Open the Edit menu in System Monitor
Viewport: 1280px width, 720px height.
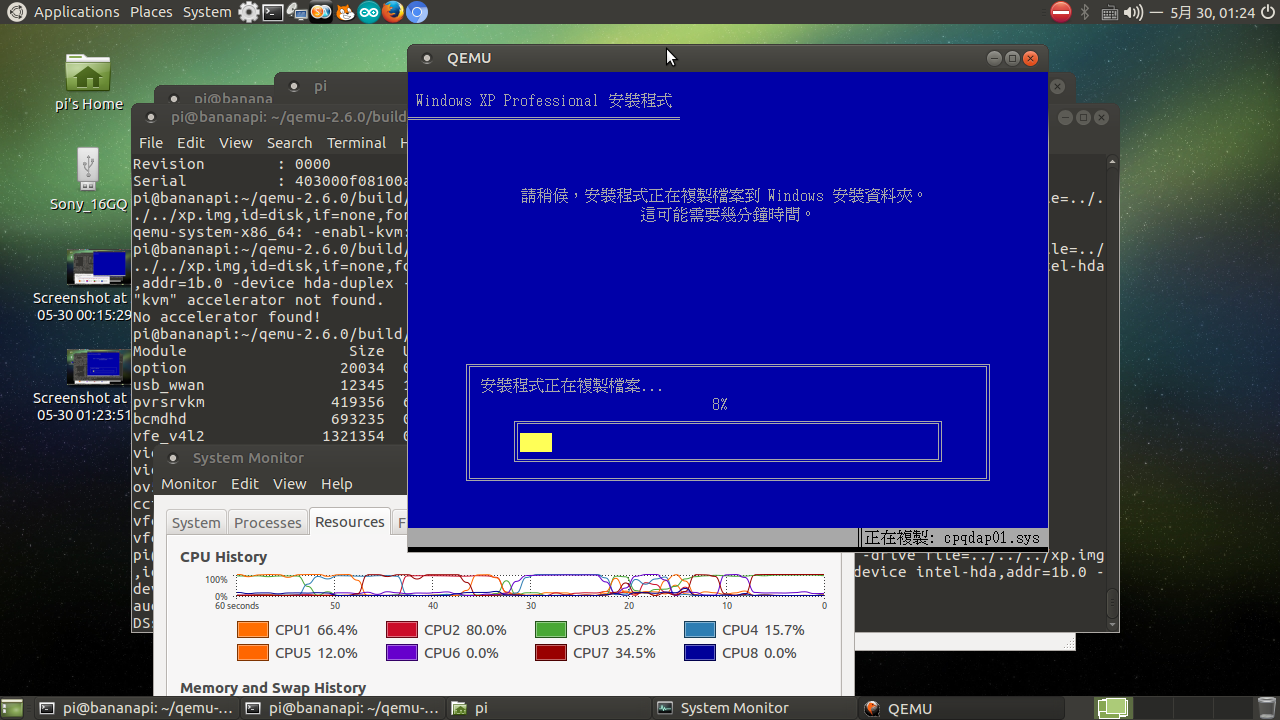tap(245, 484)
